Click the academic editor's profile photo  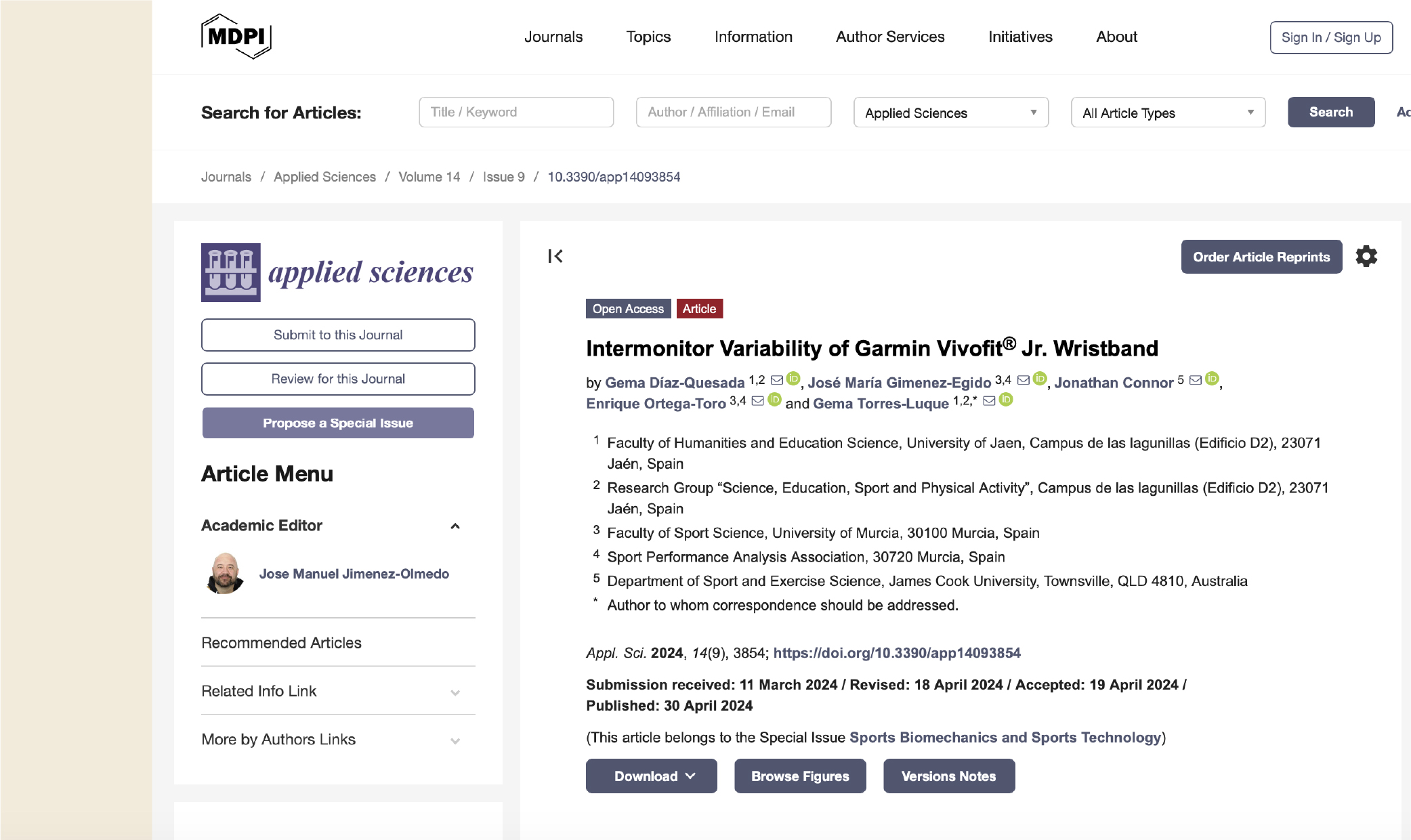[224, 574]
